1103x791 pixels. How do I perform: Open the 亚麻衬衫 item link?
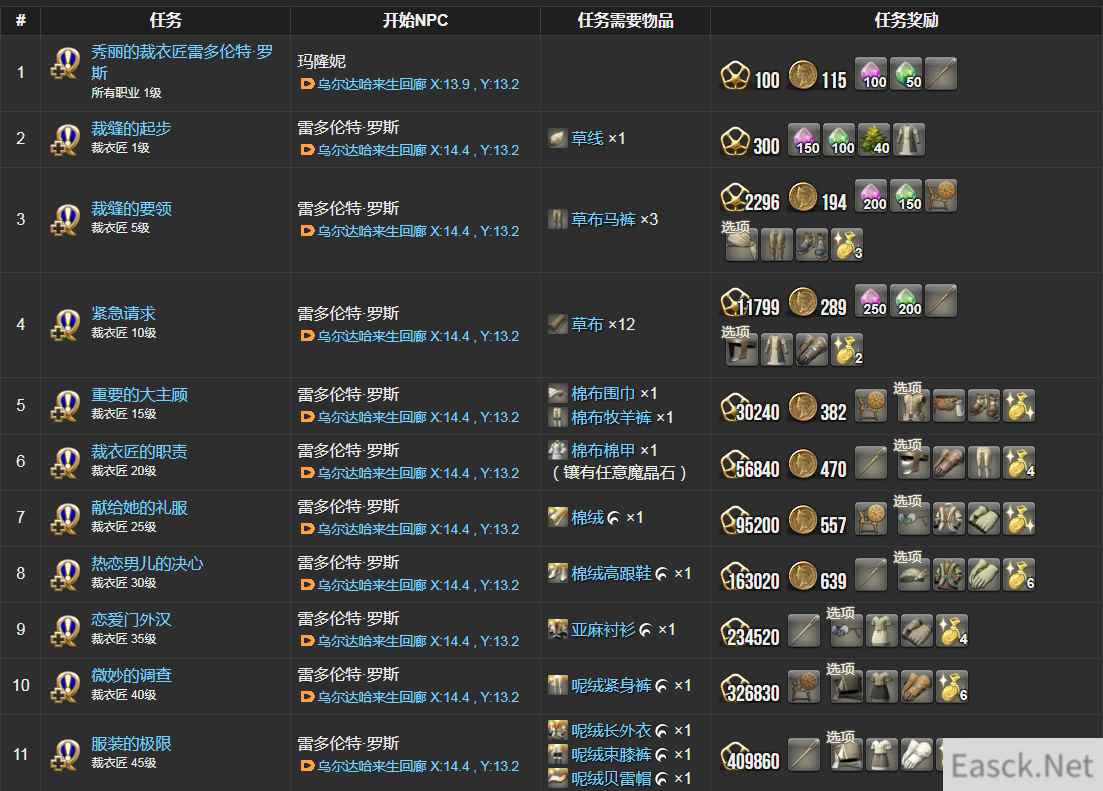pos(603,630)
